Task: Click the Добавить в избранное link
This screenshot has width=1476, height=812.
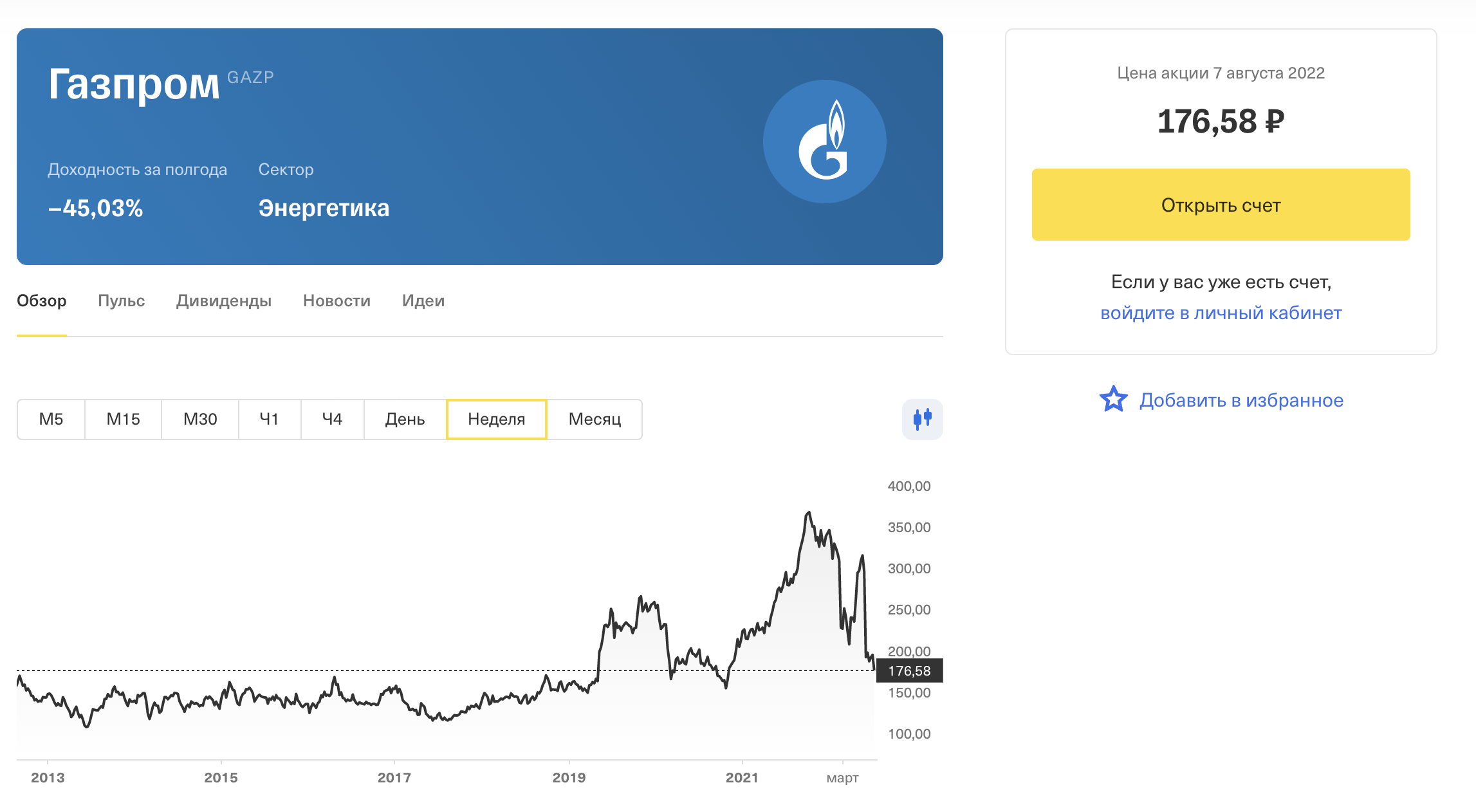Action: coord(1241,400)
